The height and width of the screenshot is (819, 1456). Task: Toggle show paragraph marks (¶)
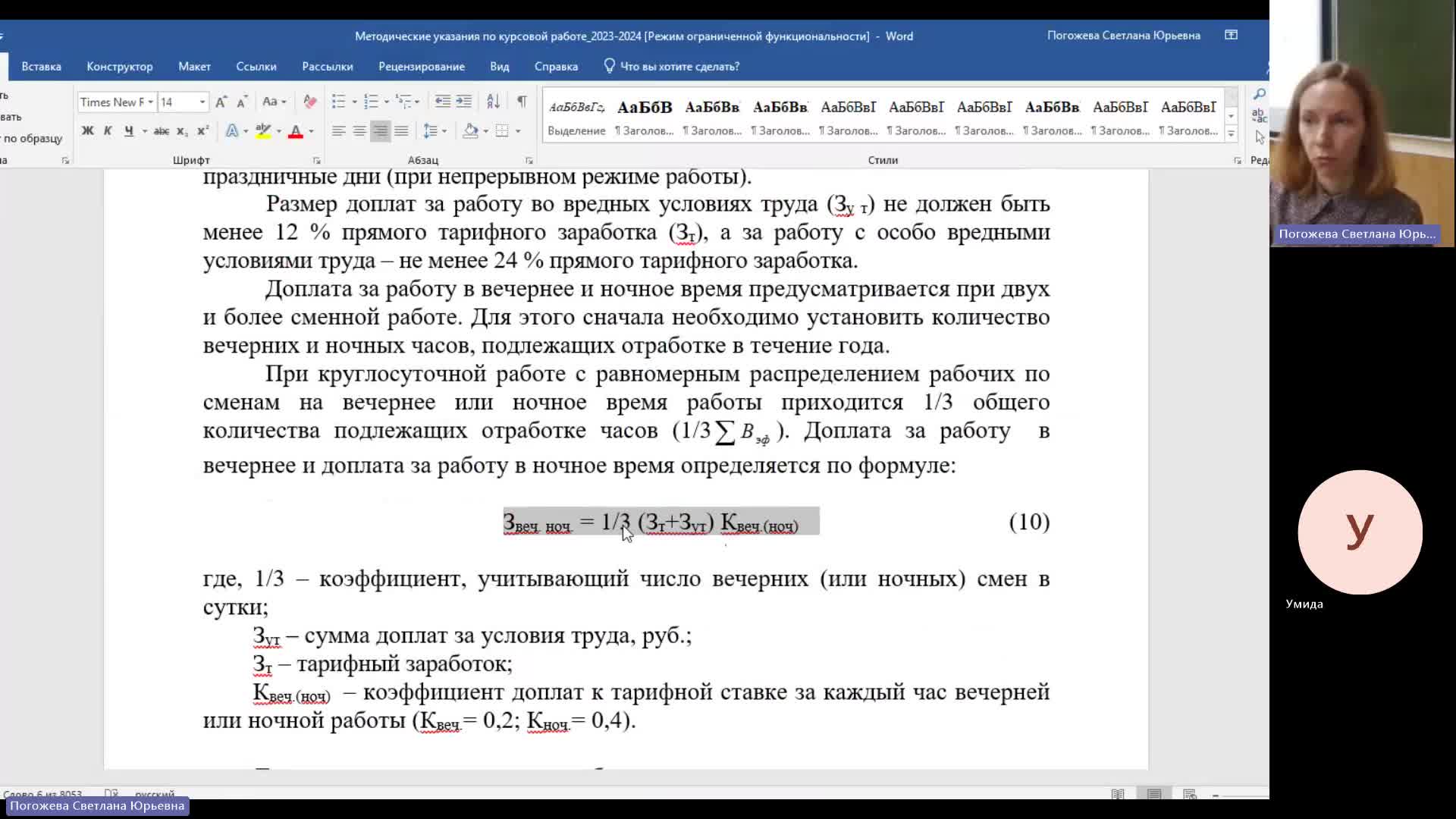[522, 102]
